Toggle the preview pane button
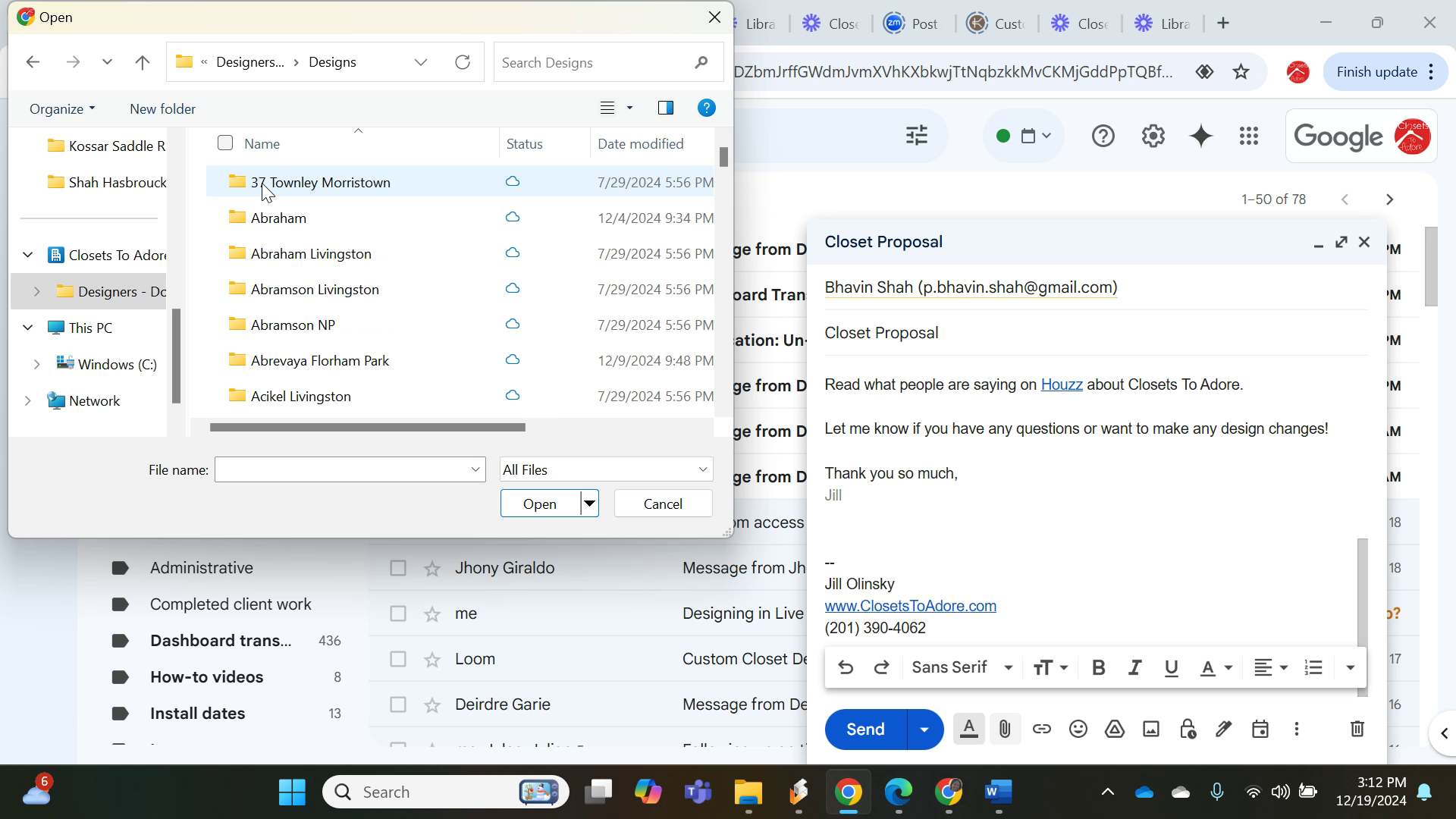The width and height of the screenshot is (1456, 819). pos(665,108)
